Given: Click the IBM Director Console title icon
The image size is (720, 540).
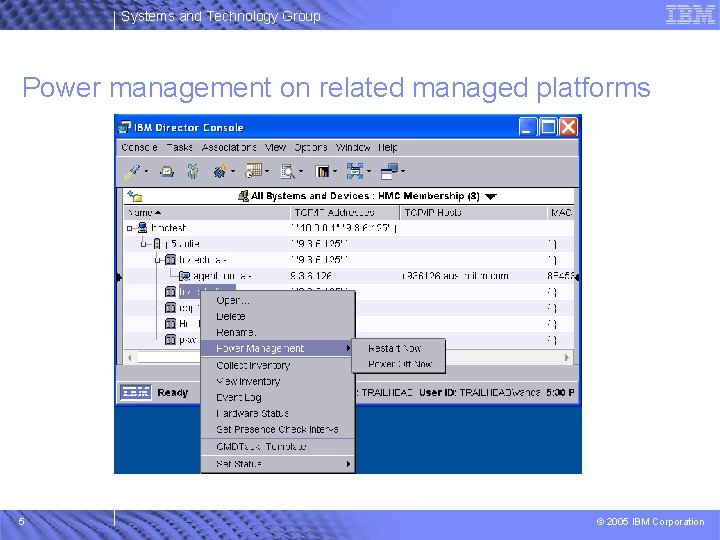Looking at the screenshot, I should point(124,127).
